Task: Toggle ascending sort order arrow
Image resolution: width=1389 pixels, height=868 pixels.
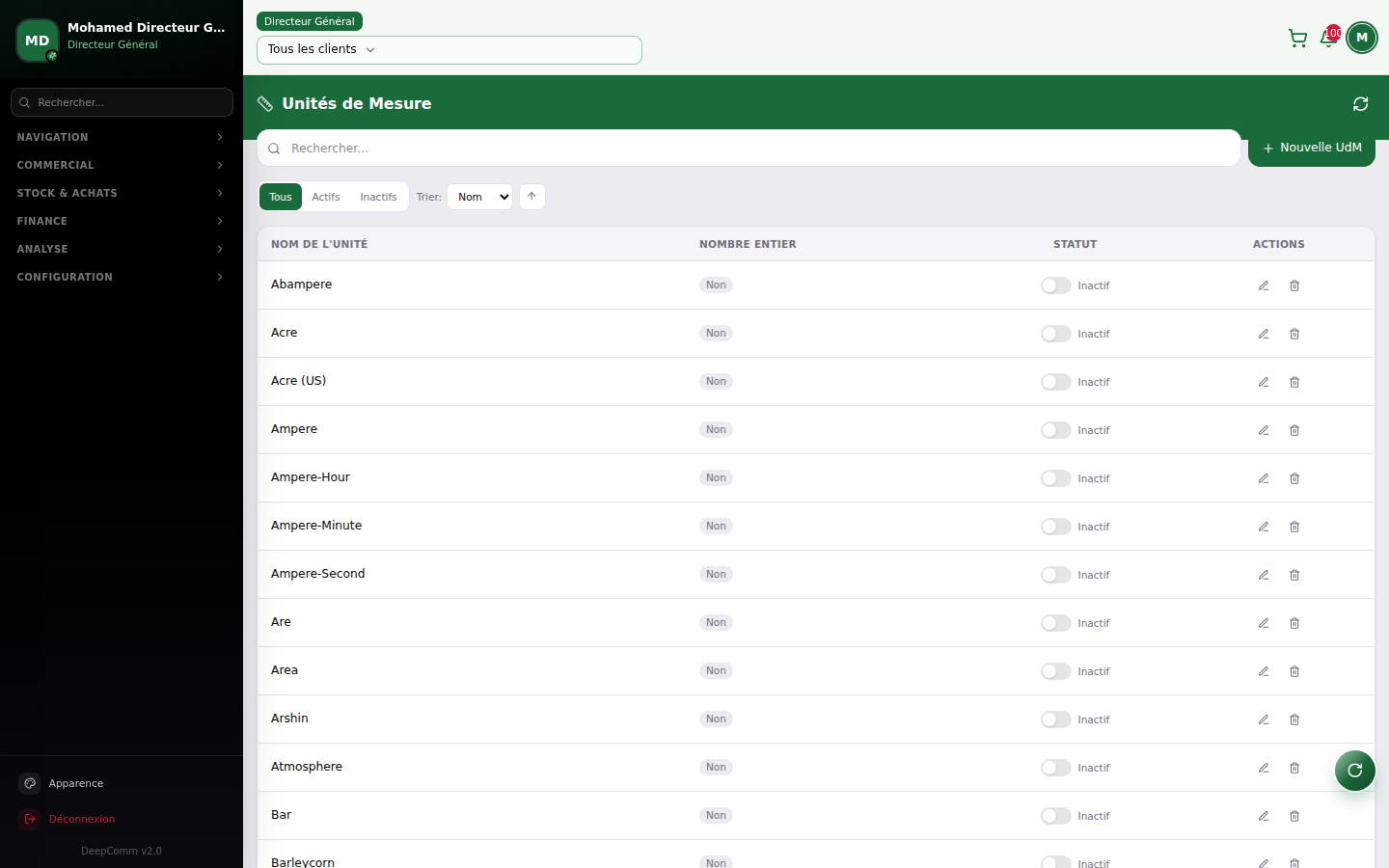Action: click(x=531, y=197)
